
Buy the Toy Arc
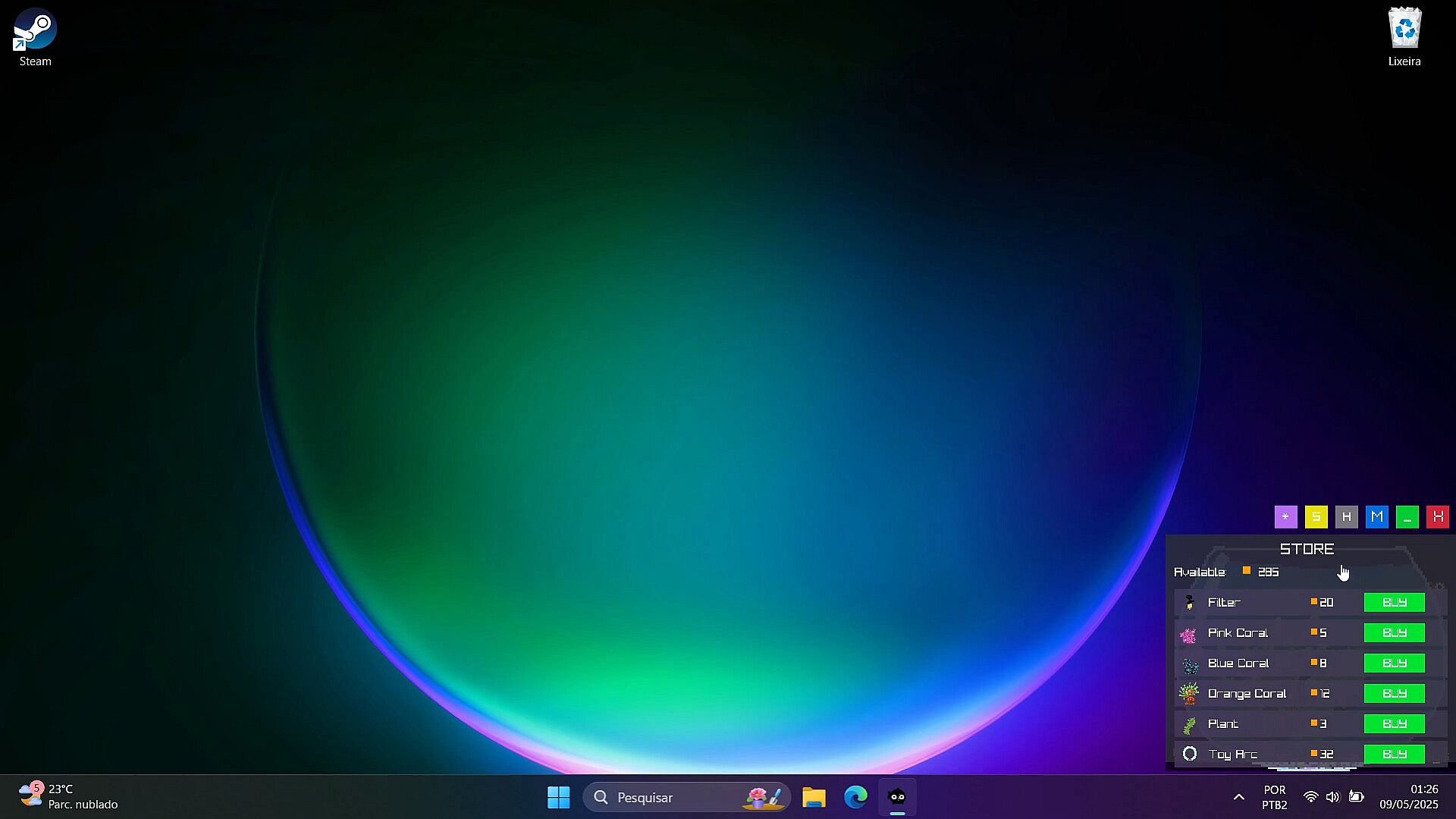click(x=1394, y=754)
